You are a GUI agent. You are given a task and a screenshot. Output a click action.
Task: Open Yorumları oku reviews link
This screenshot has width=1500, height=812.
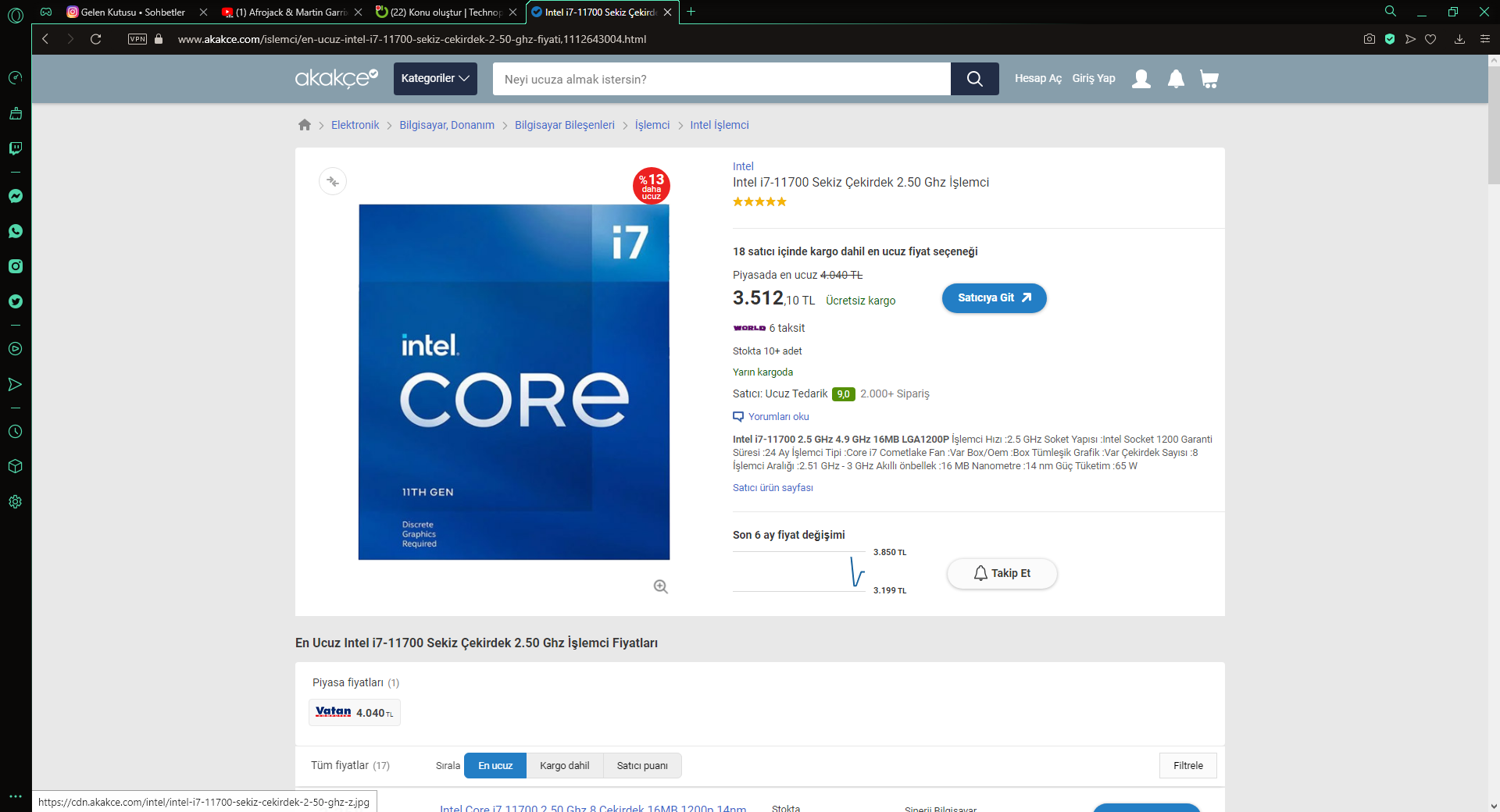click(x=771, y=417)
